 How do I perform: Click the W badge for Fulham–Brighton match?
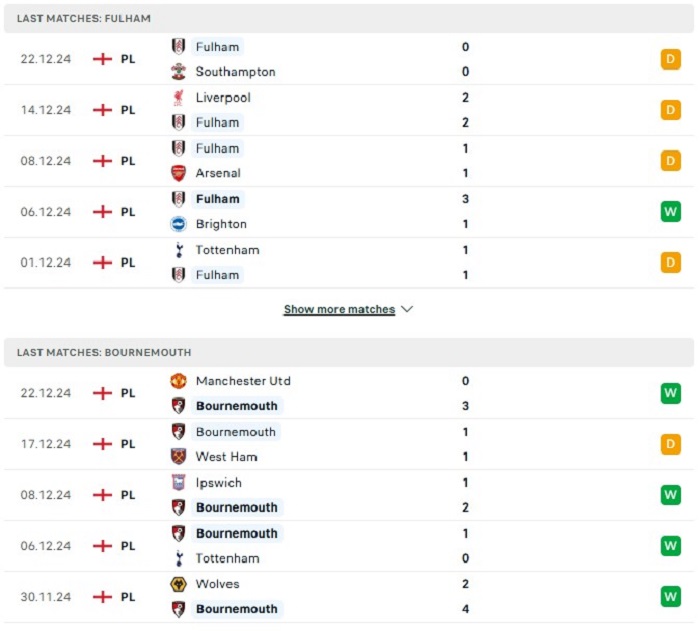(x=671, y=212)
